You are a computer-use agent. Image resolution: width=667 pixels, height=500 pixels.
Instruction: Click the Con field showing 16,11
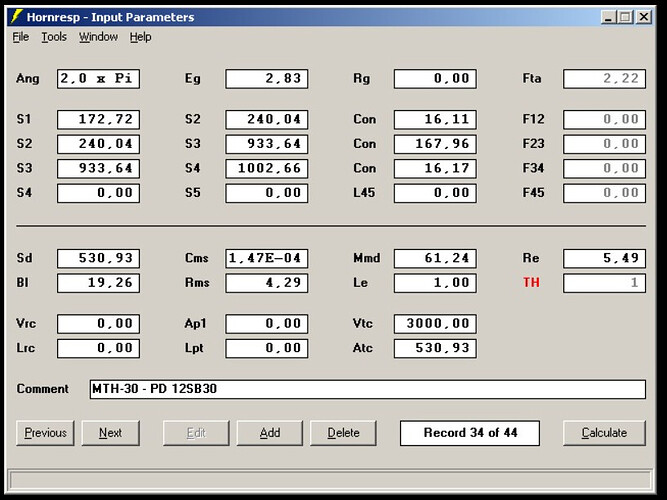[435, 120]
